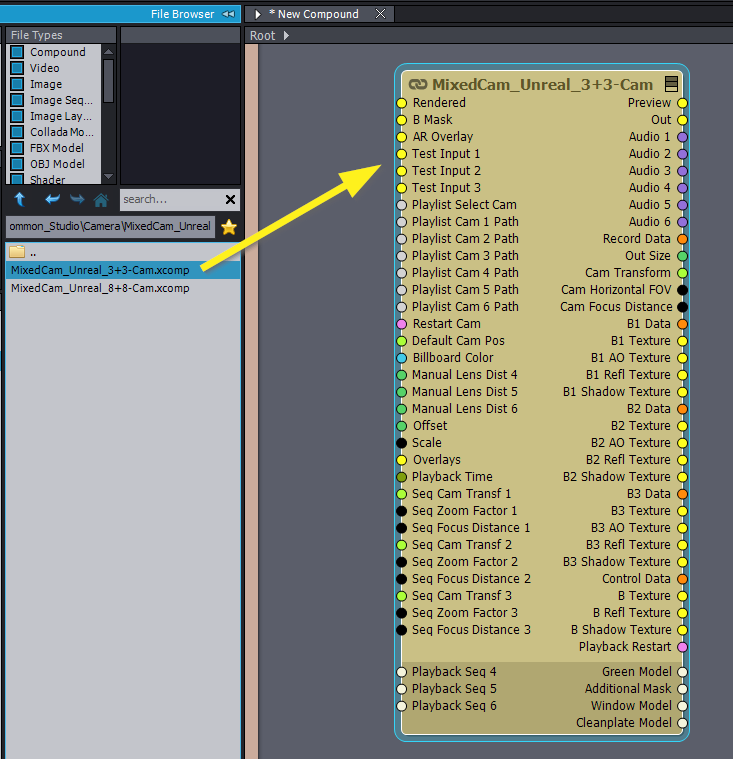The width and height of the screenshot is (733, 759).
Task: Open the parent folder entry
Action: (122, 252)
